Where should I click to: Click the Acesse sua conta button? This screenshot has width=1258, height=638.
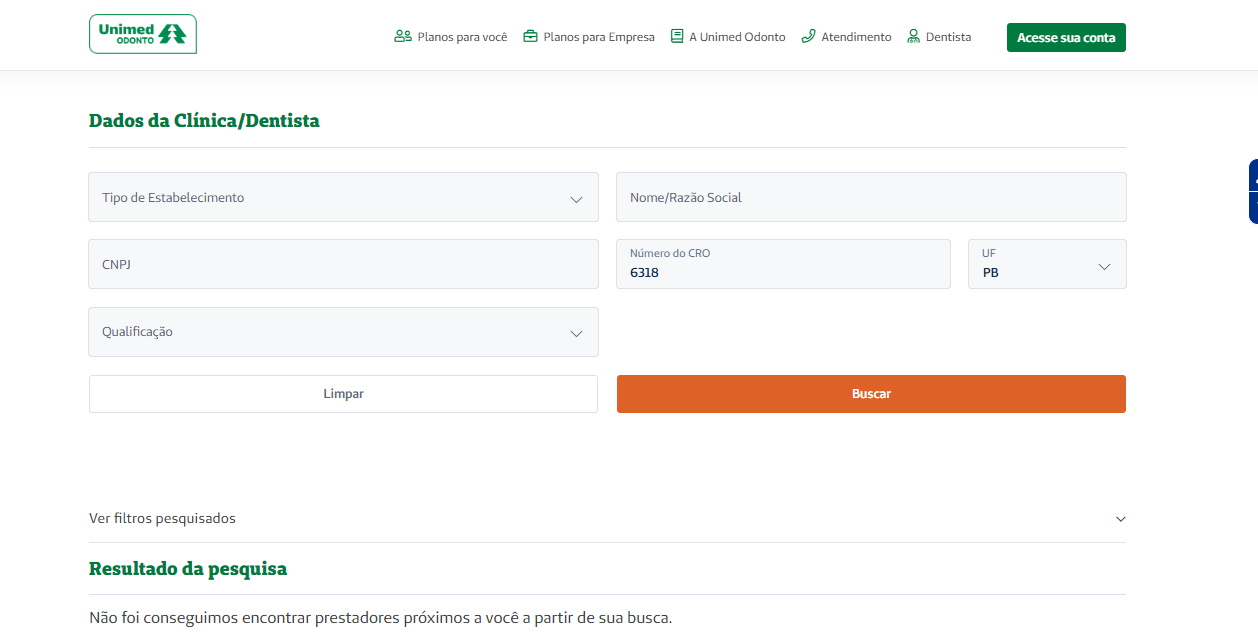point(1066,38)
